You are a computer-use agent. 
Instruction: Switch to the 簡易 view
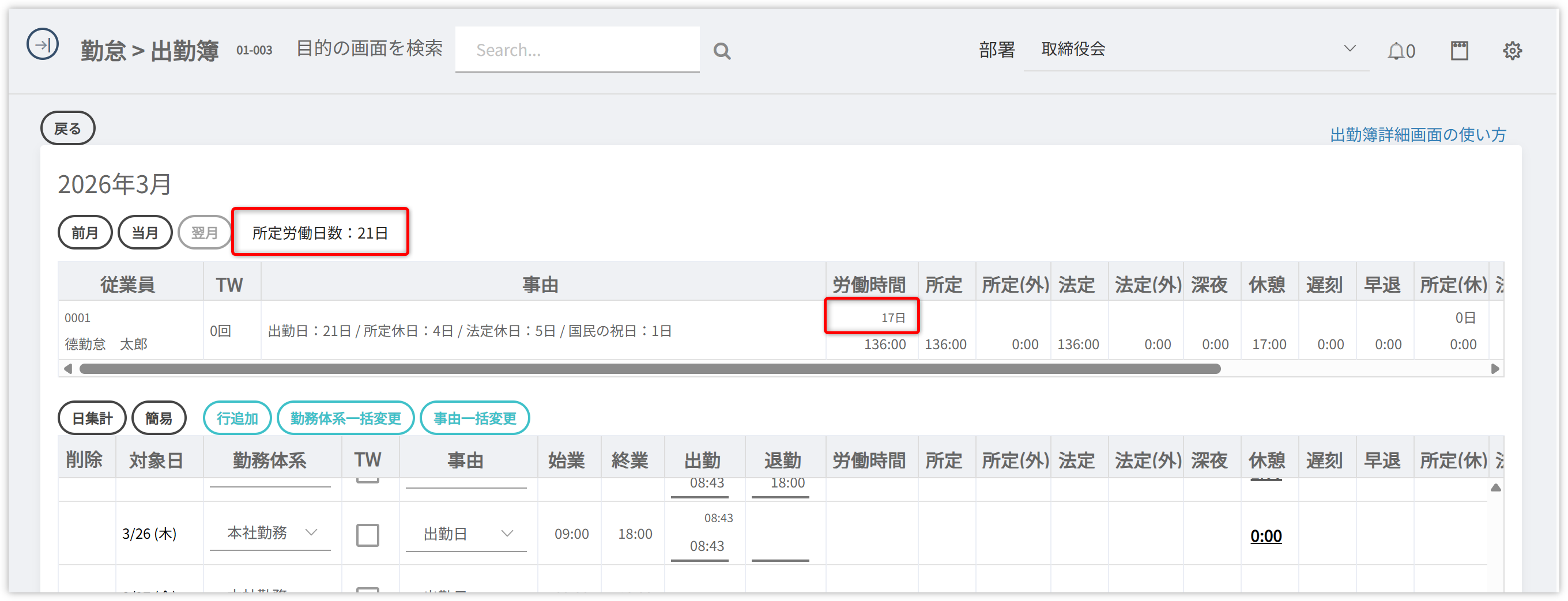[159, 418]
